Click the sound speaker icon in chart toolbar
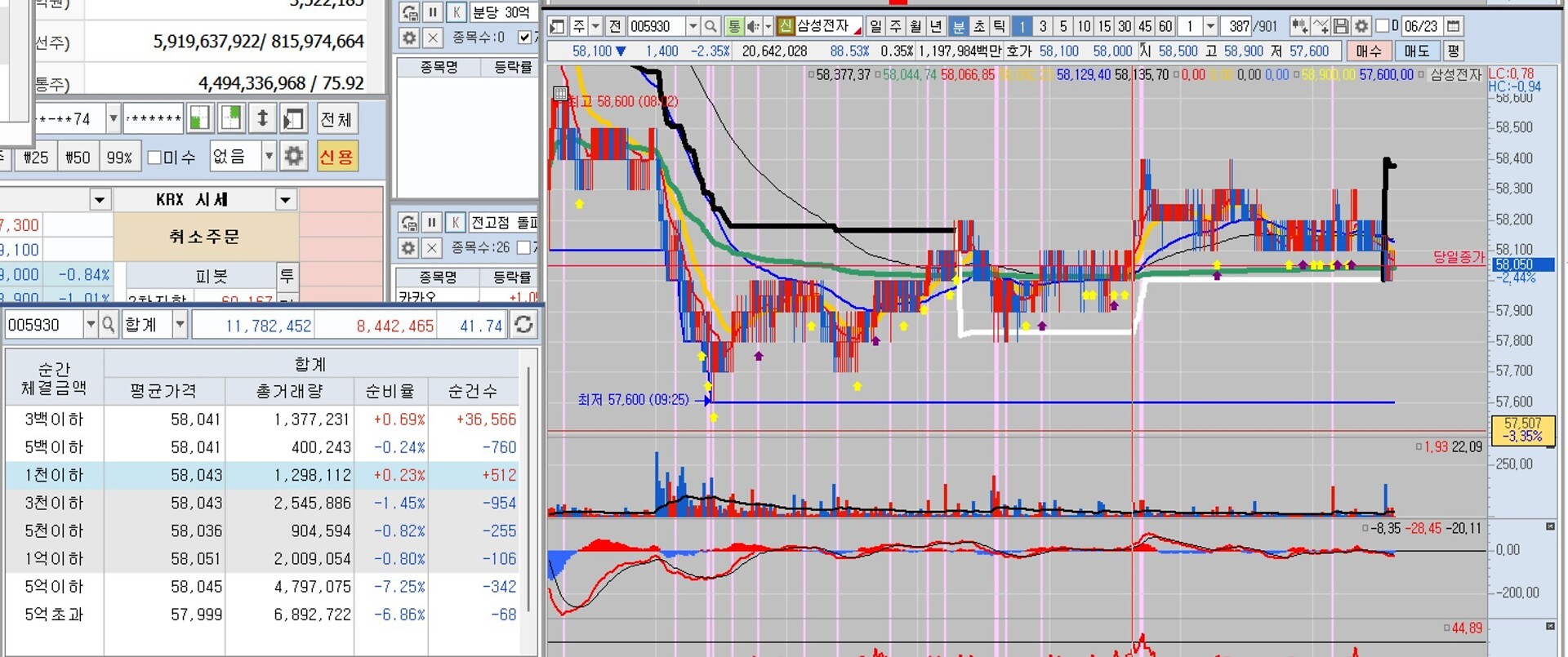The image size is (1568, 657). pos(753,26)
